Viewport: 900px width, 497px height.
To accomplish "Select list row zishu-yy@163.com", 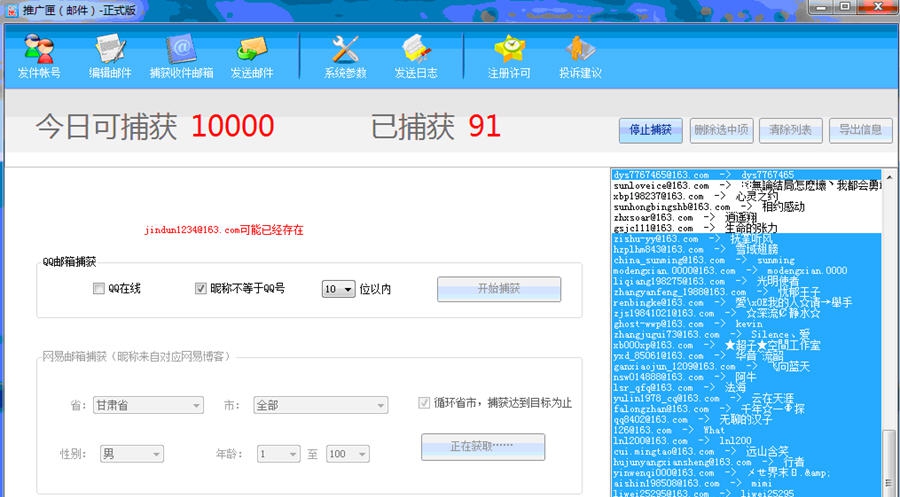I will point(746,239).
